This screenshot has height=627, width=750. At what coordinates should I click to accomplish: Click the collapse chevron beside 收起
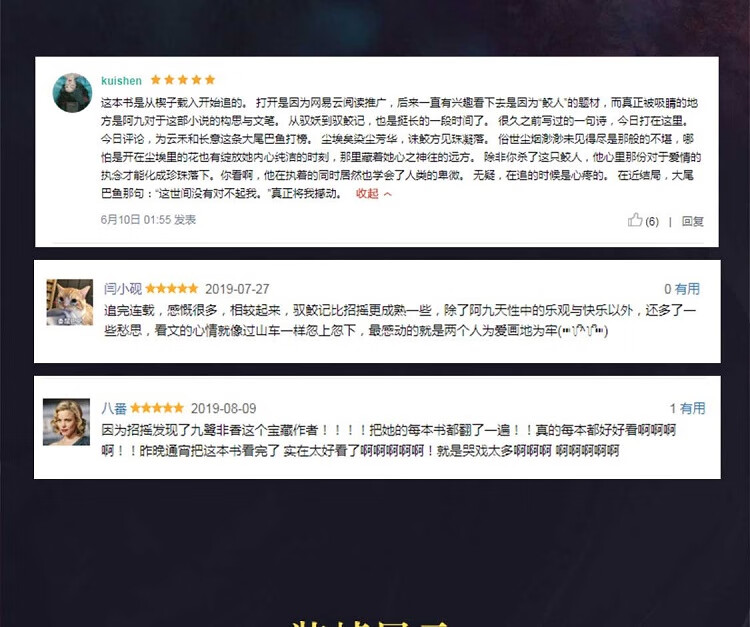click(x=387, y=194)
